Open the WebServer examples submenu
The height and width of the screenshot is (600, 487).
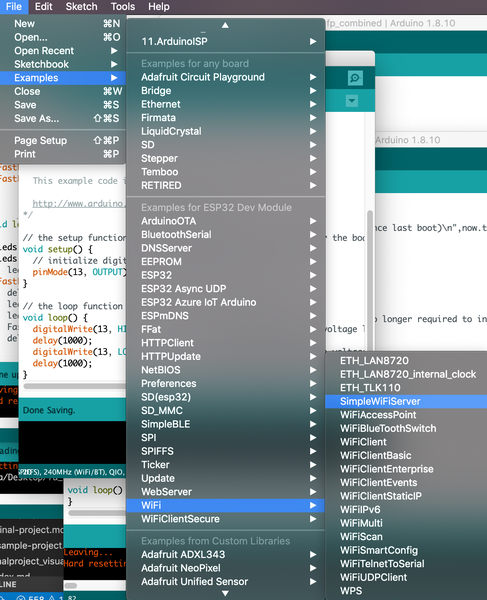point(225,492)
